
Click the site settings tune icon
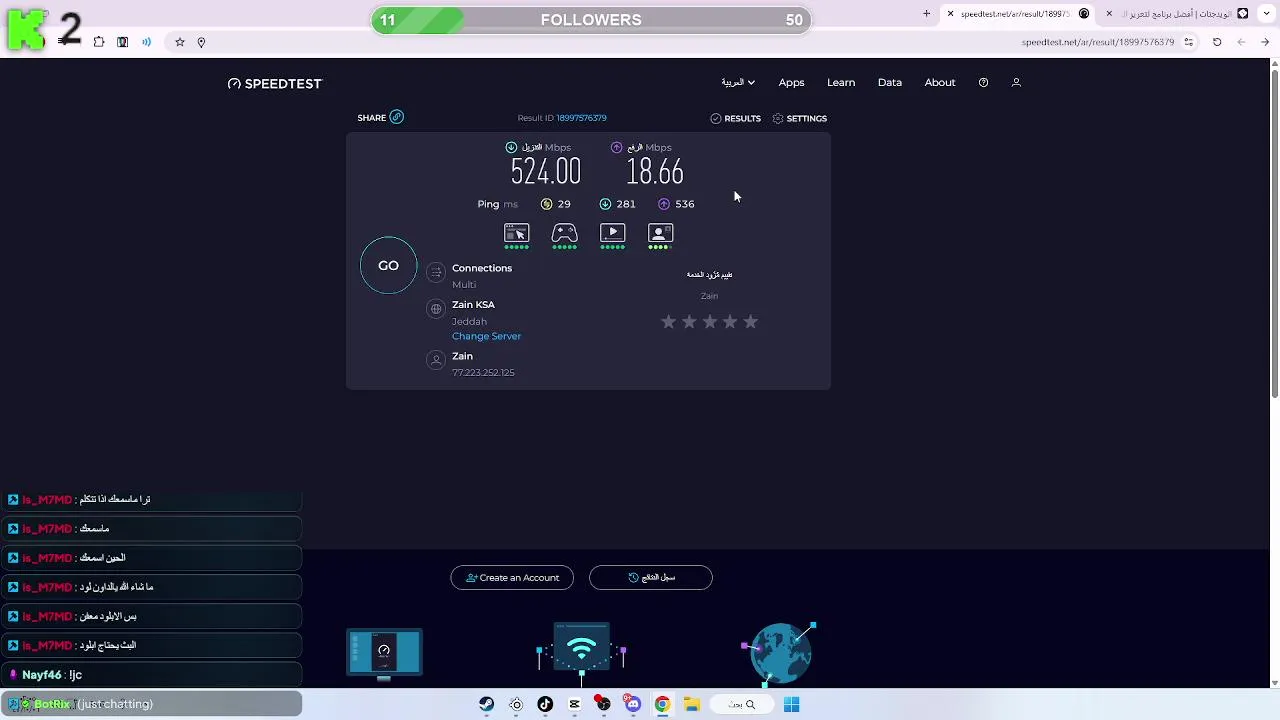coord(1188,42)
